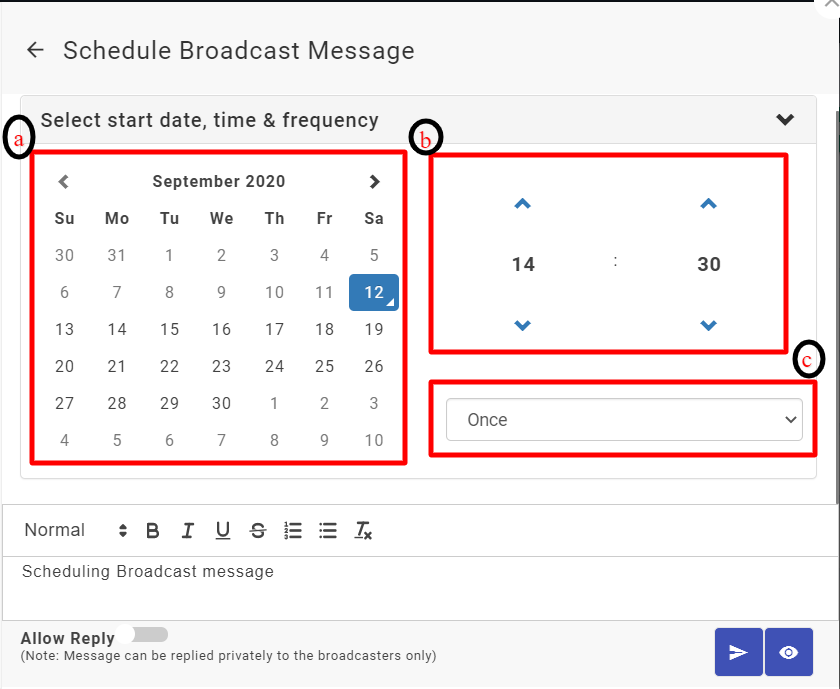The image size is (840, 689).
Task: Select September 27 in calendar
Action: pyautogui.click(x=64, y=403)
